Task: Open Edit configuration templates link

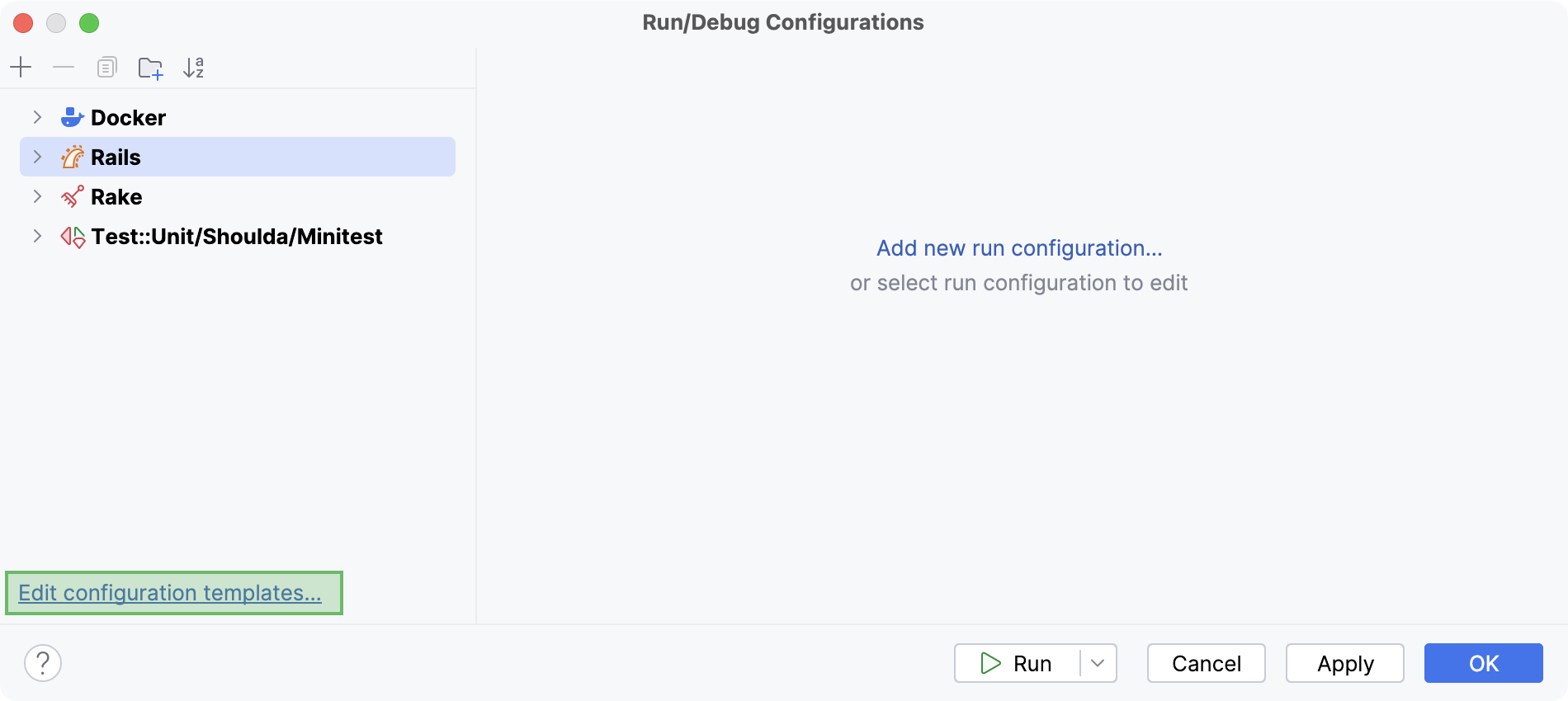Action: [x=170, y=593]
